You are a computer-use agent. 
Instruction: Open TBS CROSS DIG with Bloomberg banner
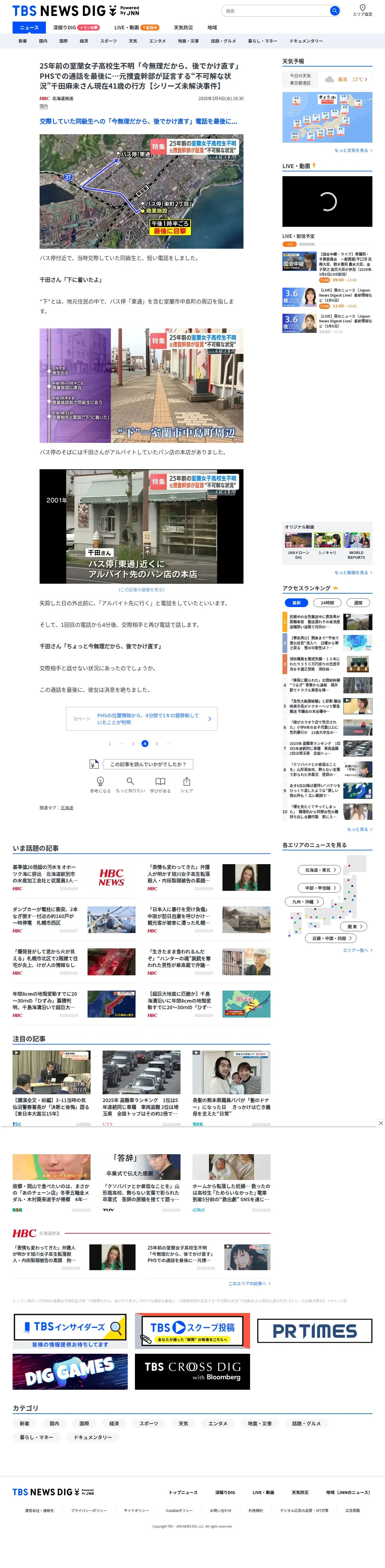pos(192,1372)
